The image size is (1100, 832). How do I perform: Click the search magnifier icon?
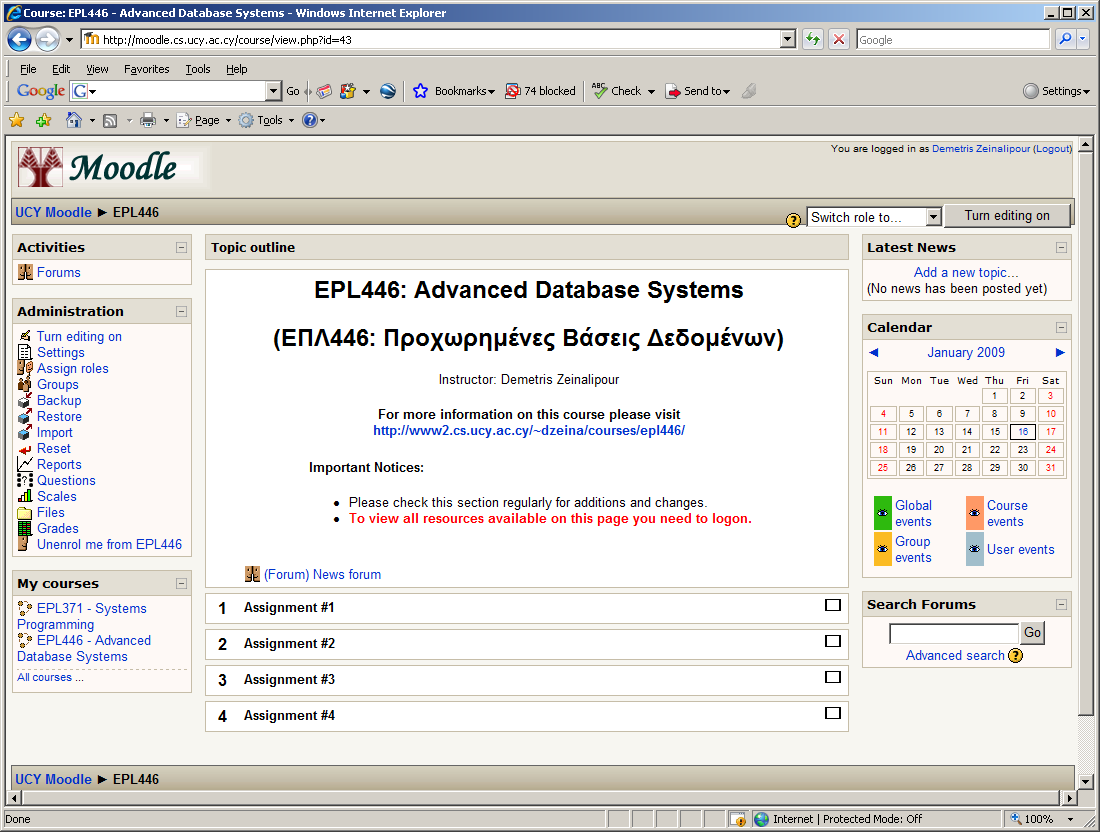point(1065,39)
